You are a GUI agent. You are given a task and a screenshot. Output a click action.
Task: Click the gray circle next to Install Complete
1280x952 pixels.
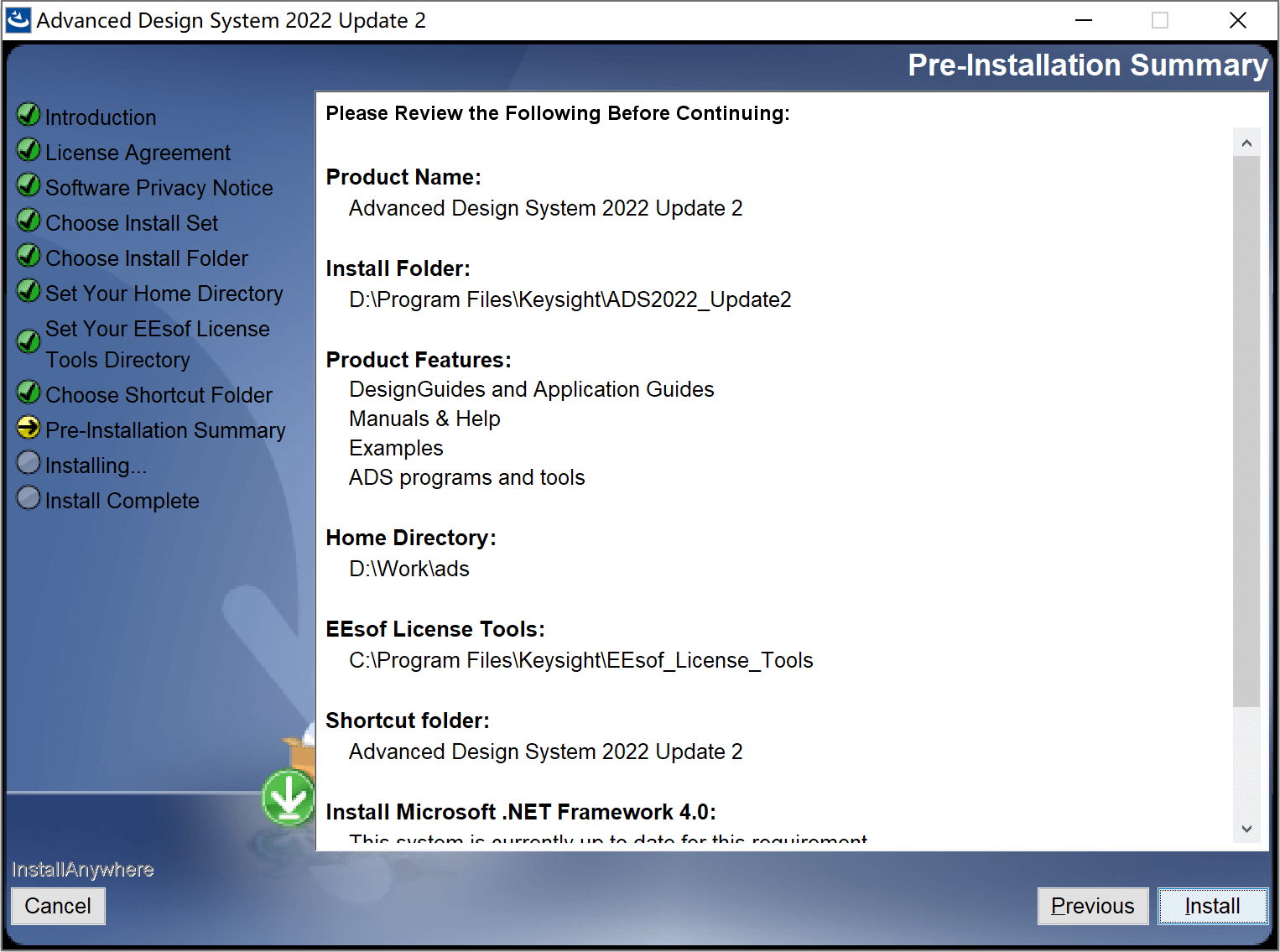[29, 498]
